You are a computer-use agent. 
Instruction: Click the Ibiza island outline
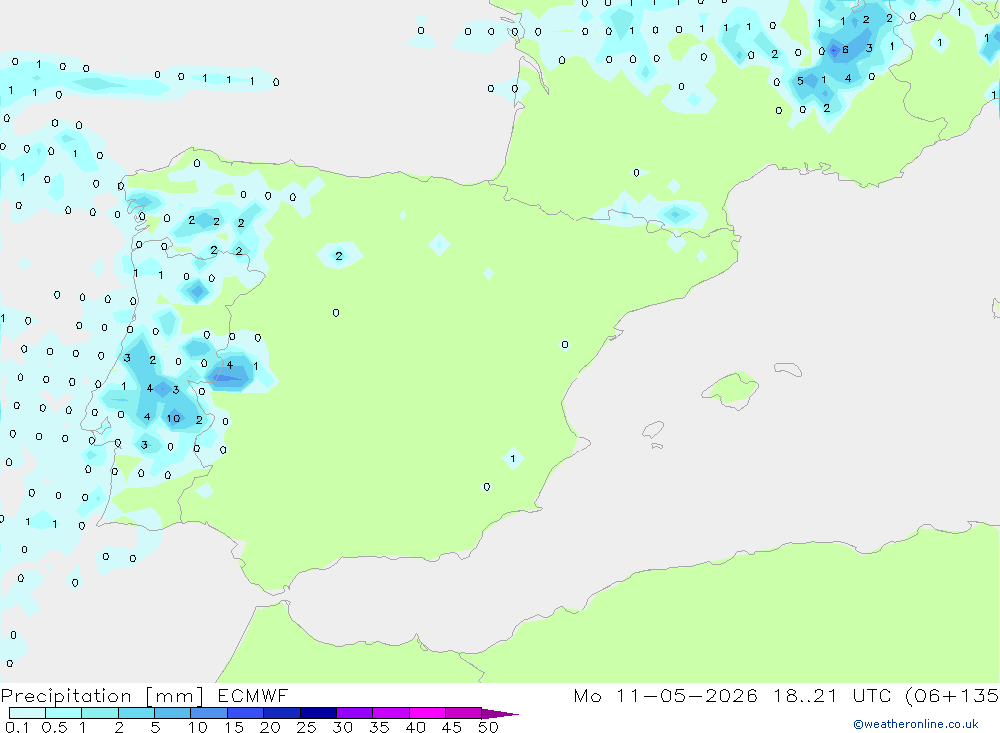point(653,429)
